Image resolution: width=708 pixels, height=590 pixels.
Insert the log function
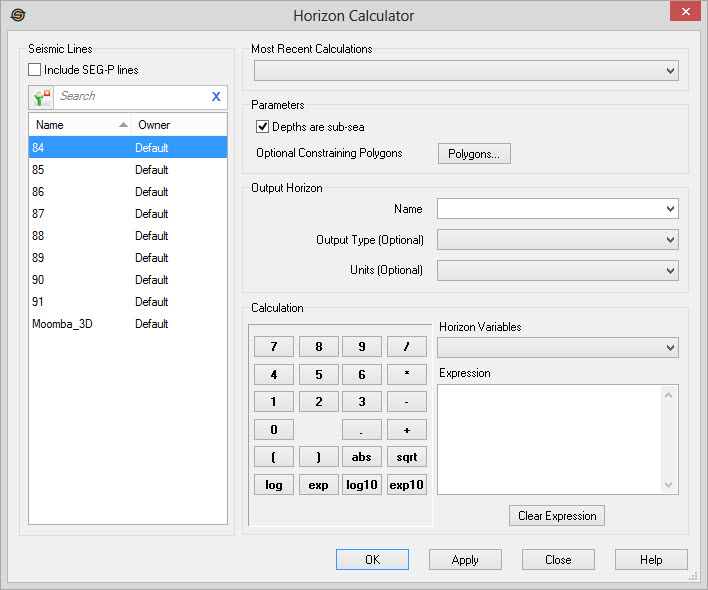(x=274, y=484)
